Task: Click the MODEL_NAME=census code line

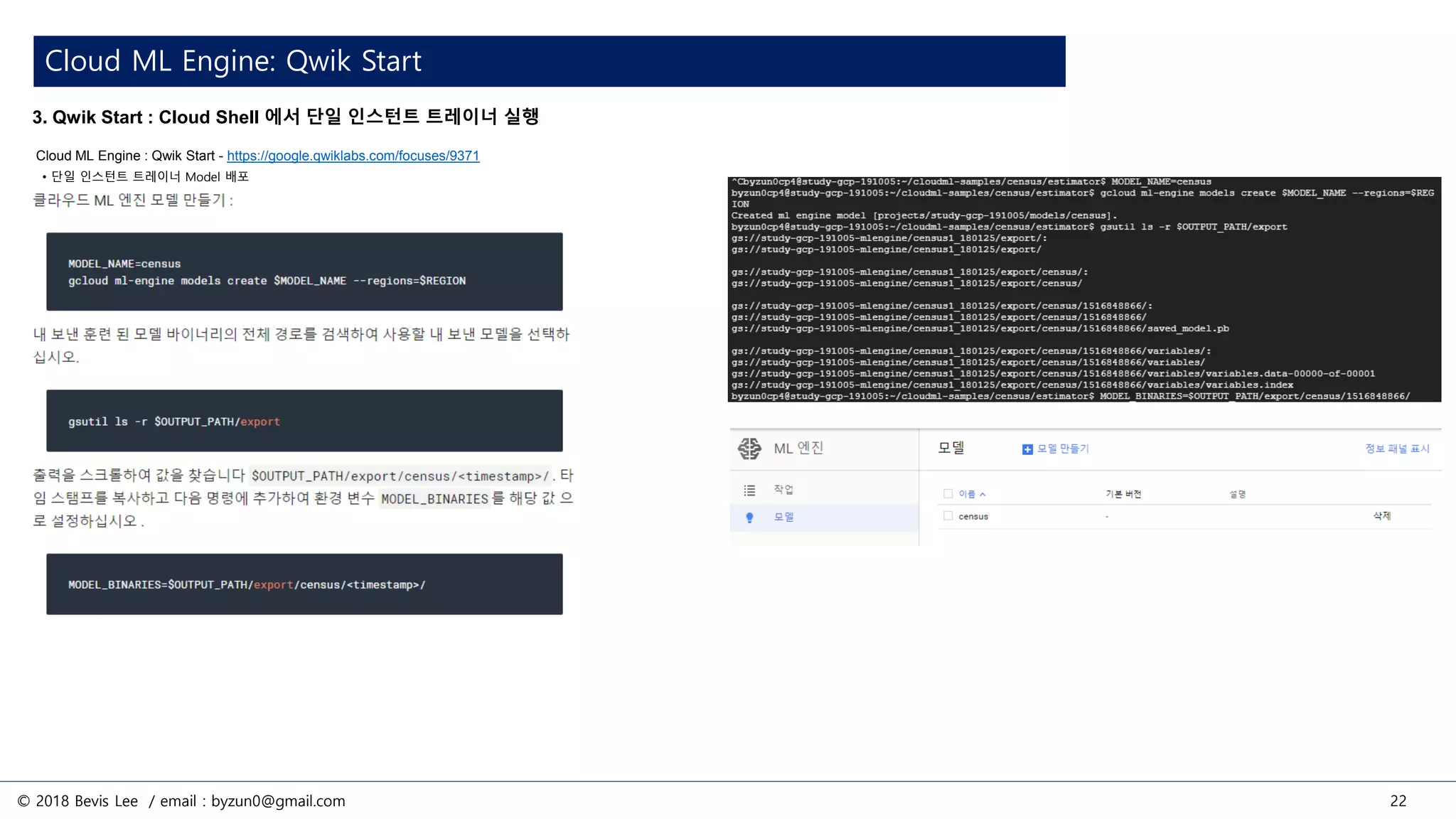Action: [x=124, y=264]
